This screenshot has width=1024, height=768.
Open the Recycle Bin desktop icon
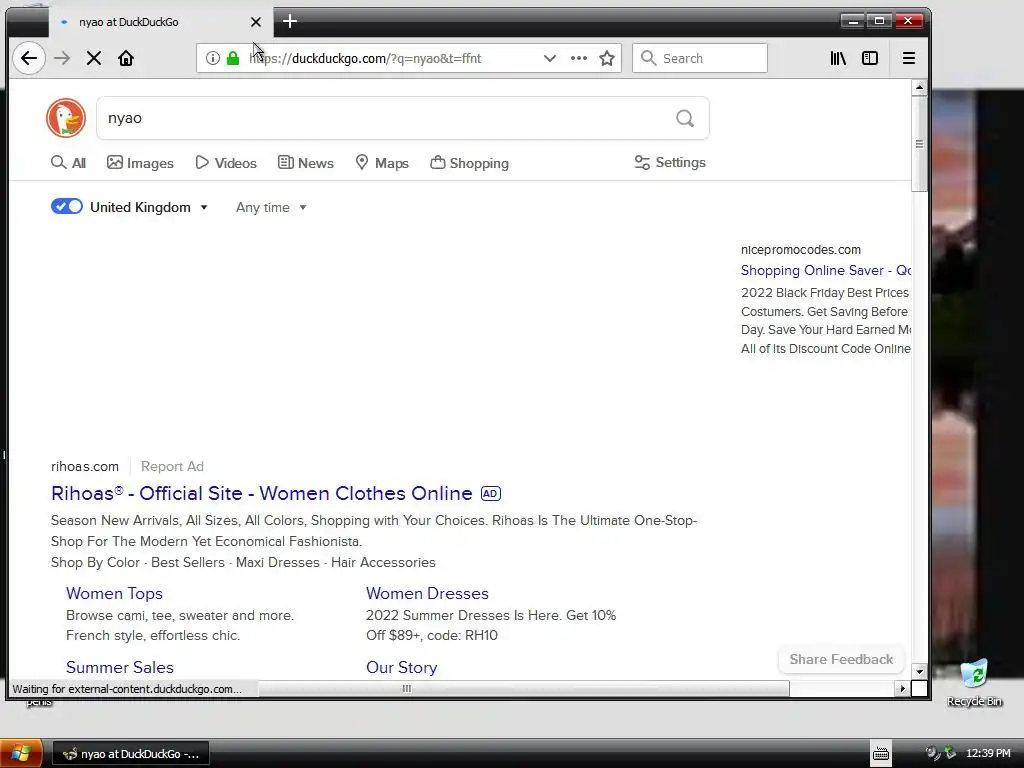974,682
